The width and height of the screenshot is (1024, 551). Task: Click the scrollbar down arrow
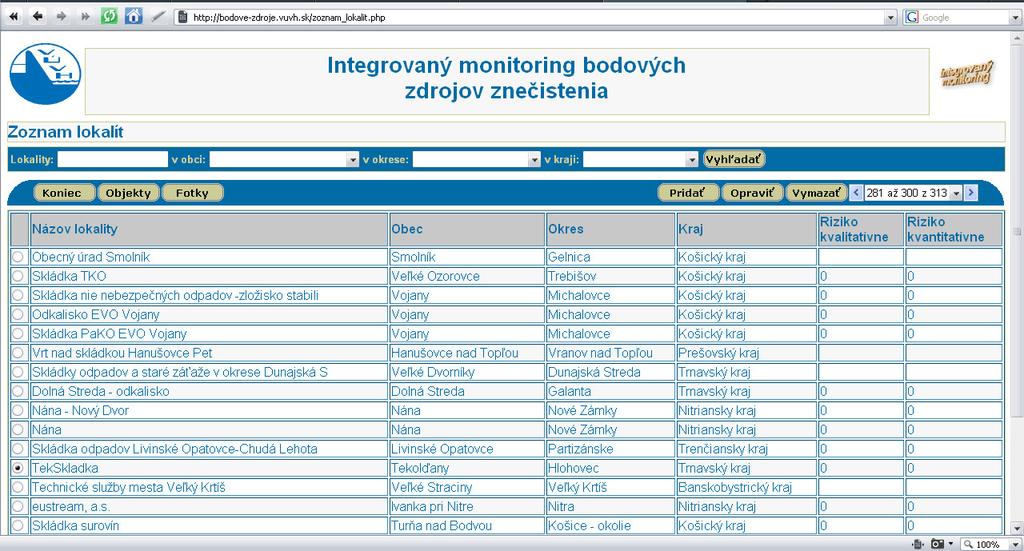[1016, 527]
